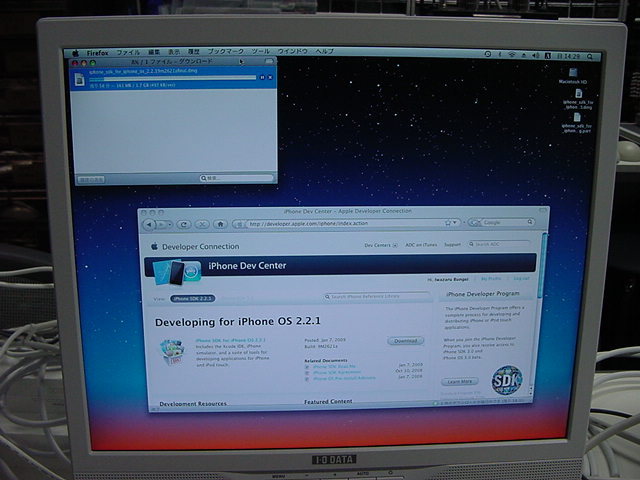Viewport: 640px width, 480px height.
Task: Open the ファイル menu
Action: tap(128, 53)
